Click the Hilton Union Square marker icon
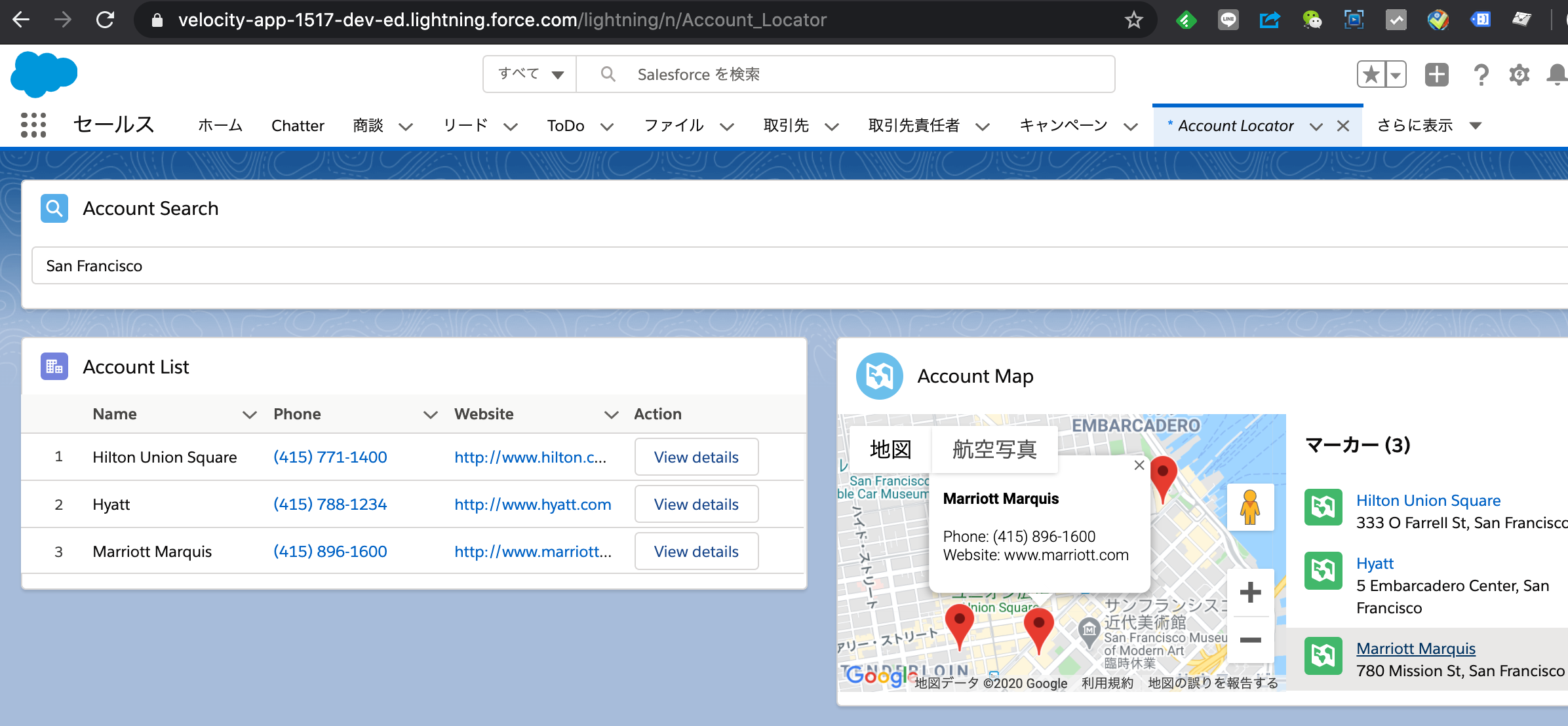 1323,507
